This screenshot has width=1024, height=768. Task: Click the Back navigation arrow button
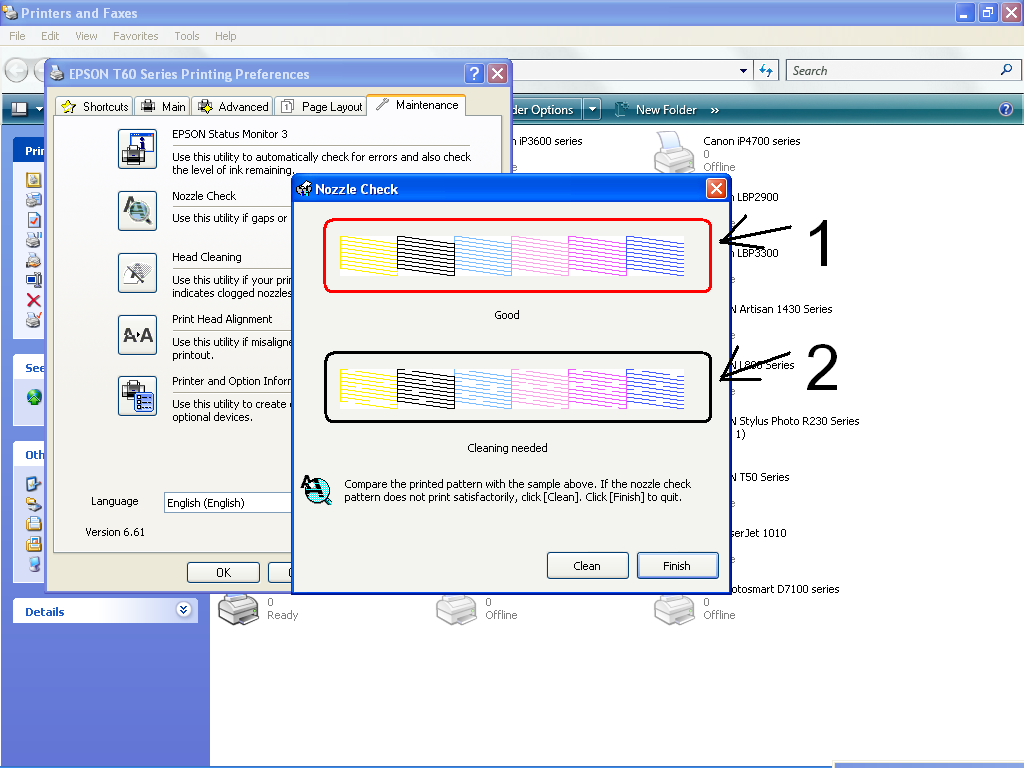(16, 71)
